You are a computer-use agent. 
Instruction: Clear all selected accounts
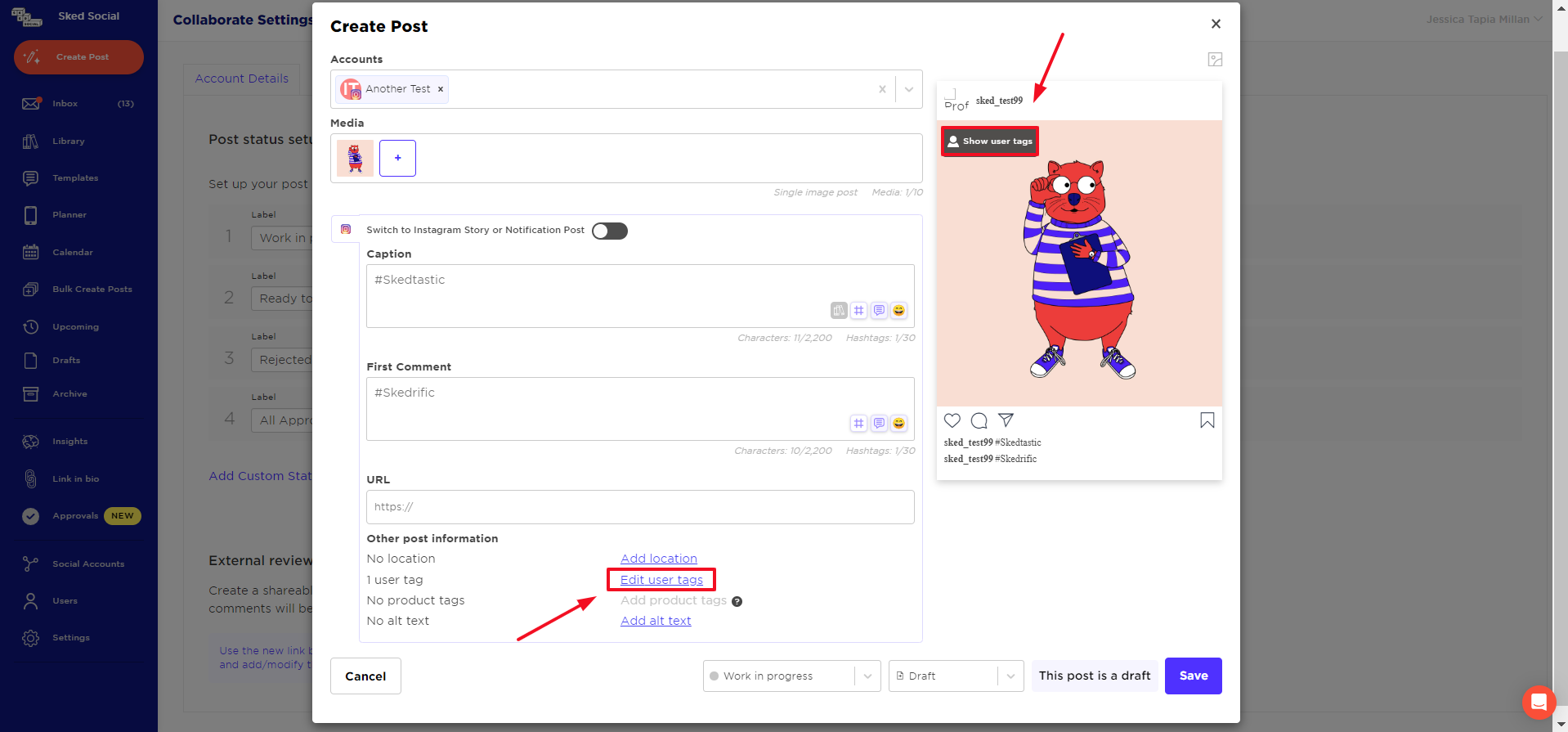point(882,89)
